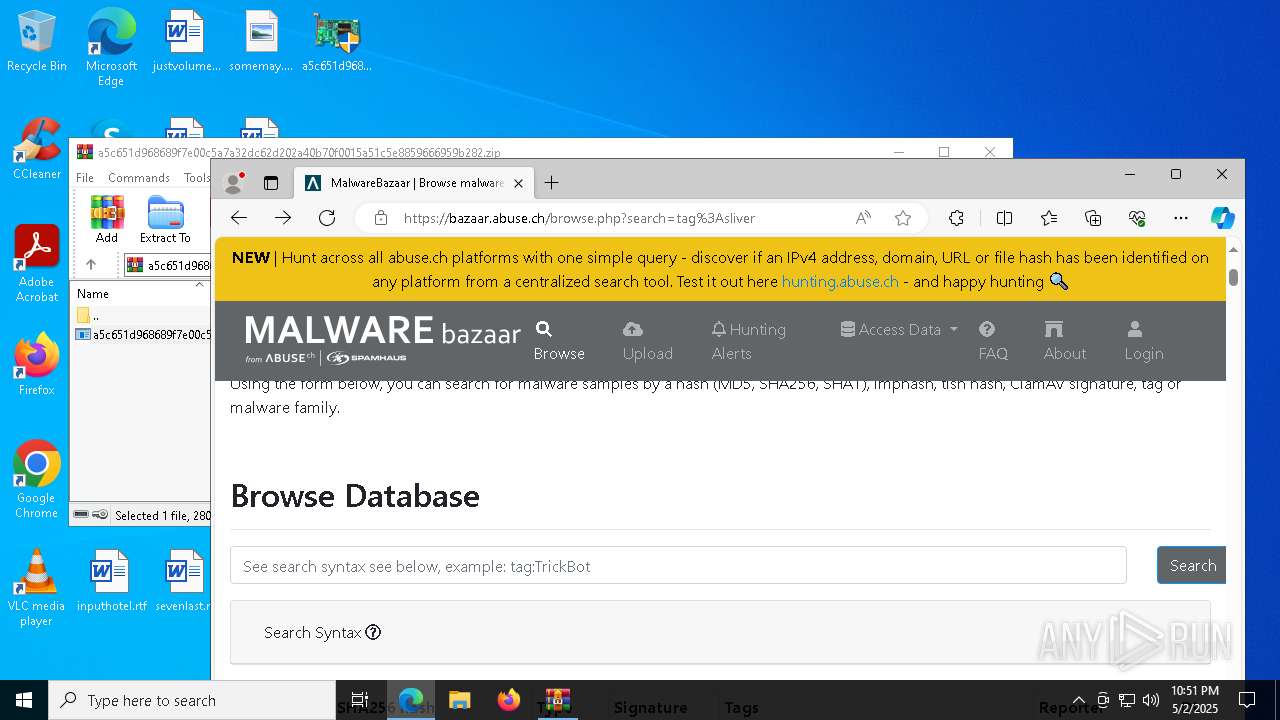The width and height of the screenshot is (1280, 720).
Task: Open Hunting Alerts navigation item
Action: (748, 341)
